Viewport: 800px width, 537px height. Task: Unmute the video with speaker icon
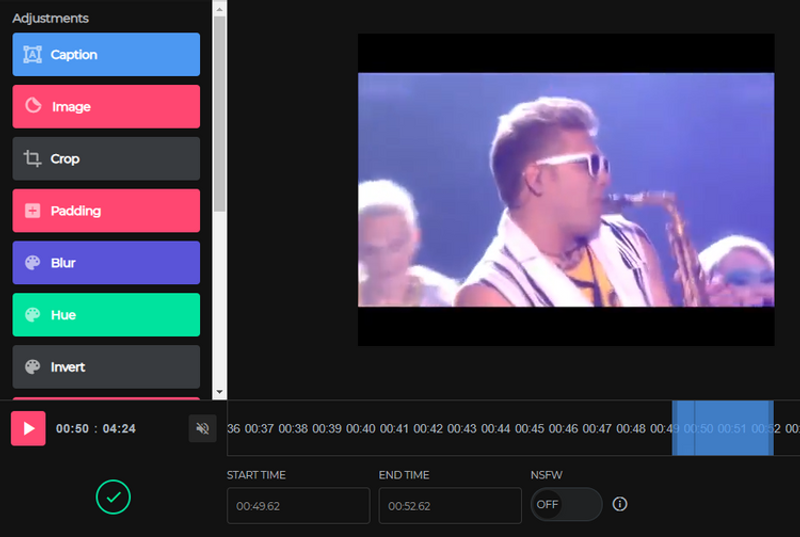[202, 428]
